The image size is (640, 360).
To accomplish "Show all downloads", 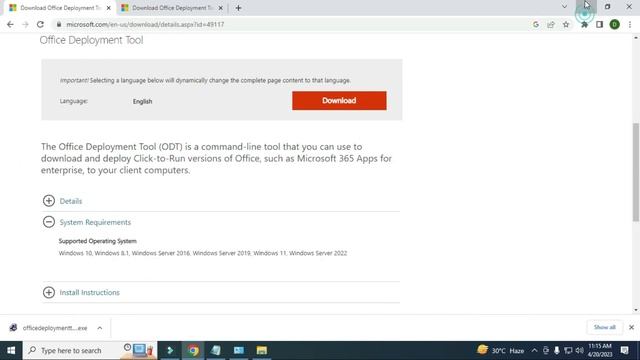I will point(604,327).
